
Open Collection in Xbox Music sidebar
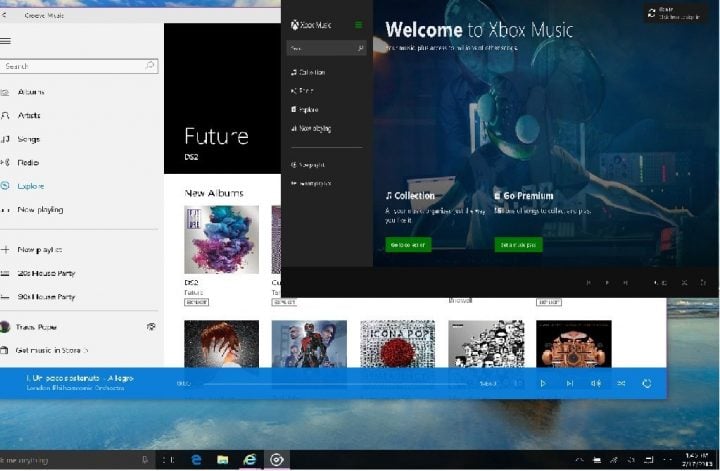coord(308,73)
